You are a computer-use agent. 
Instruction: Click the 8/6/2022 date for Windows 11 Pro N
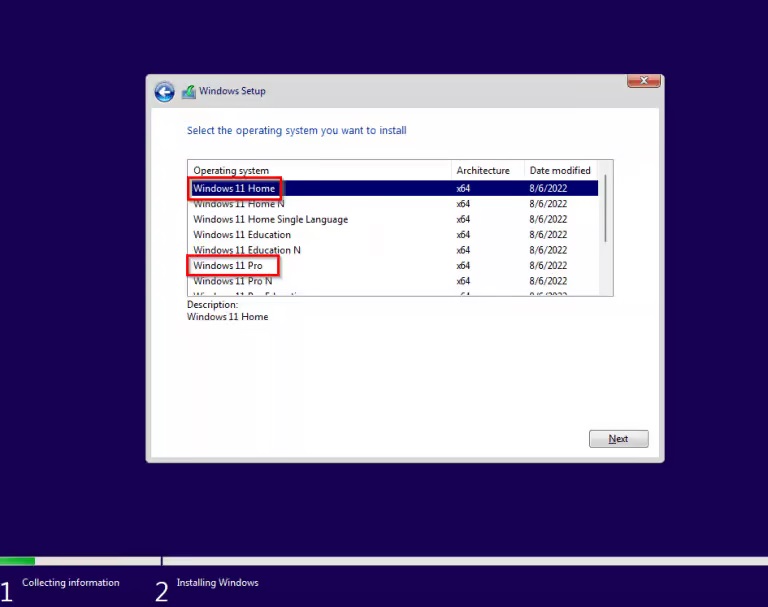548,281
